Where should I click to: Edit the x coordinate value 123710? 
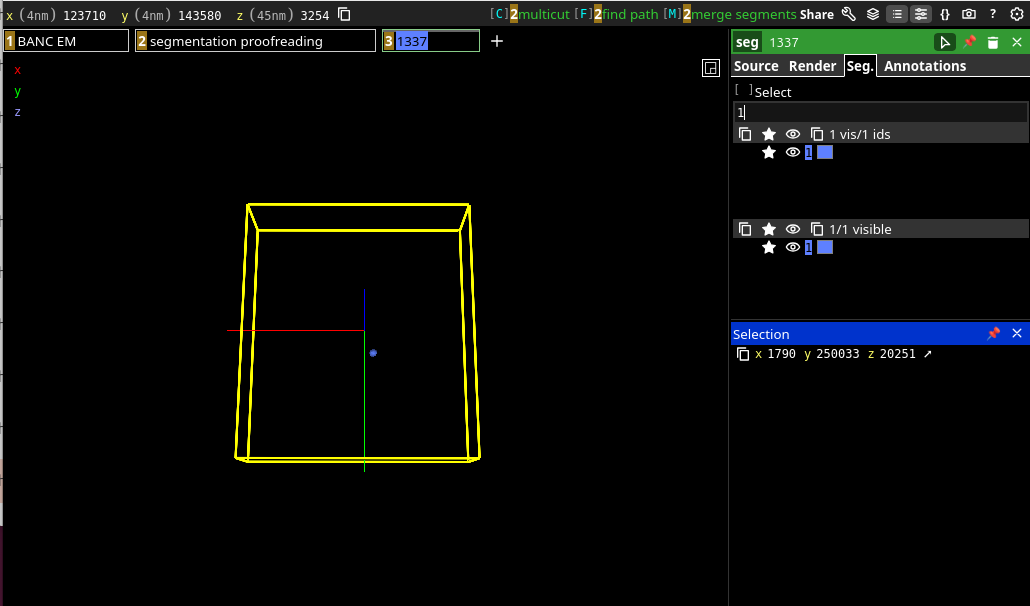click(x=85, y=15)
